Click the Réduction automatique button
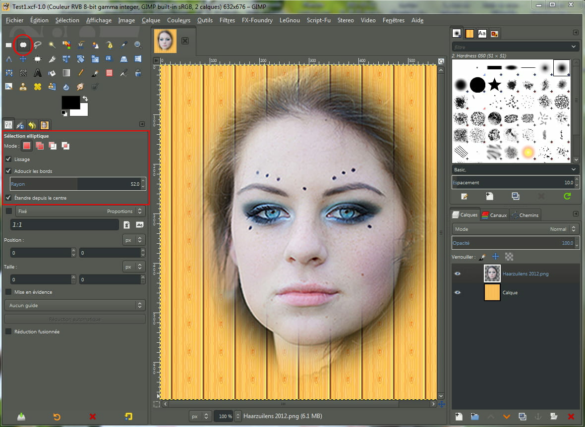 click(75, 319)
